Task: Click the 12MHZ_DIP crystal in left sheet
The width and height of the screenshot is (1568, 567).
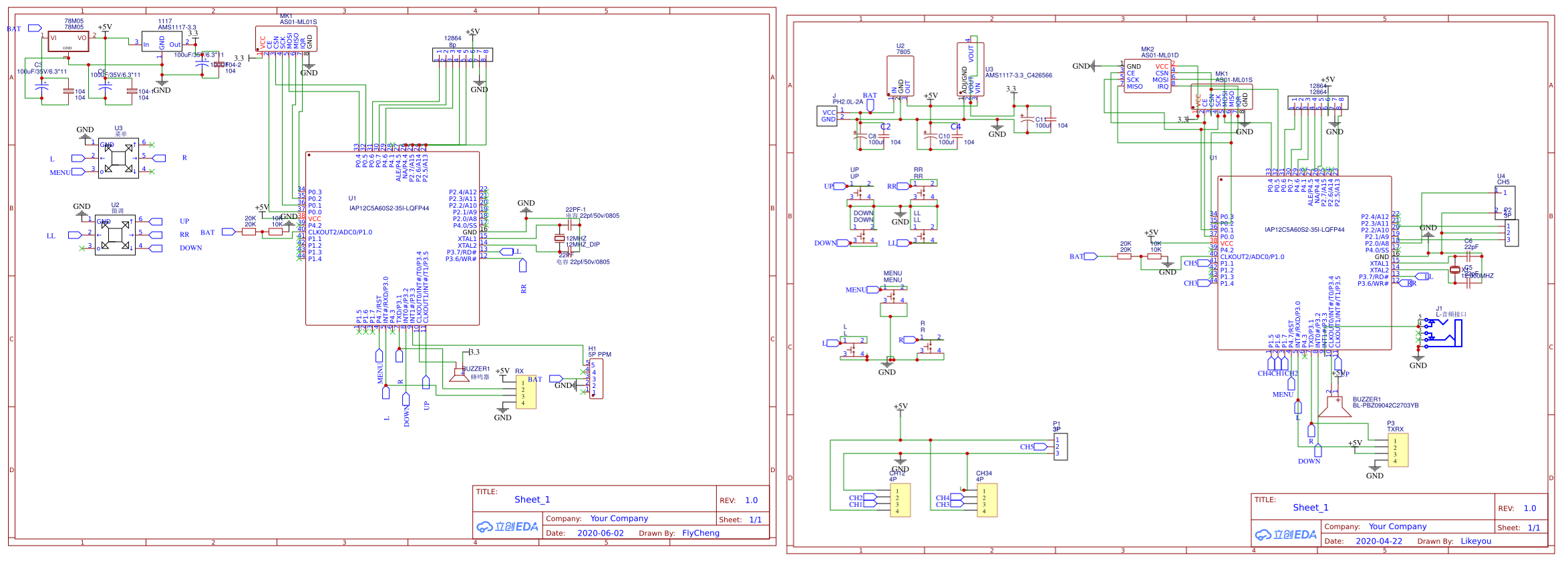Action: [x=559, y=238]
